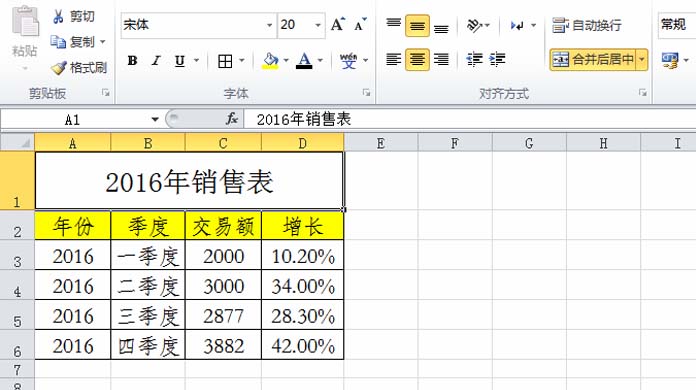The image size is (696, 390).
Task: Decrease font size with small A icon
Action: click(x=360, y=25)
